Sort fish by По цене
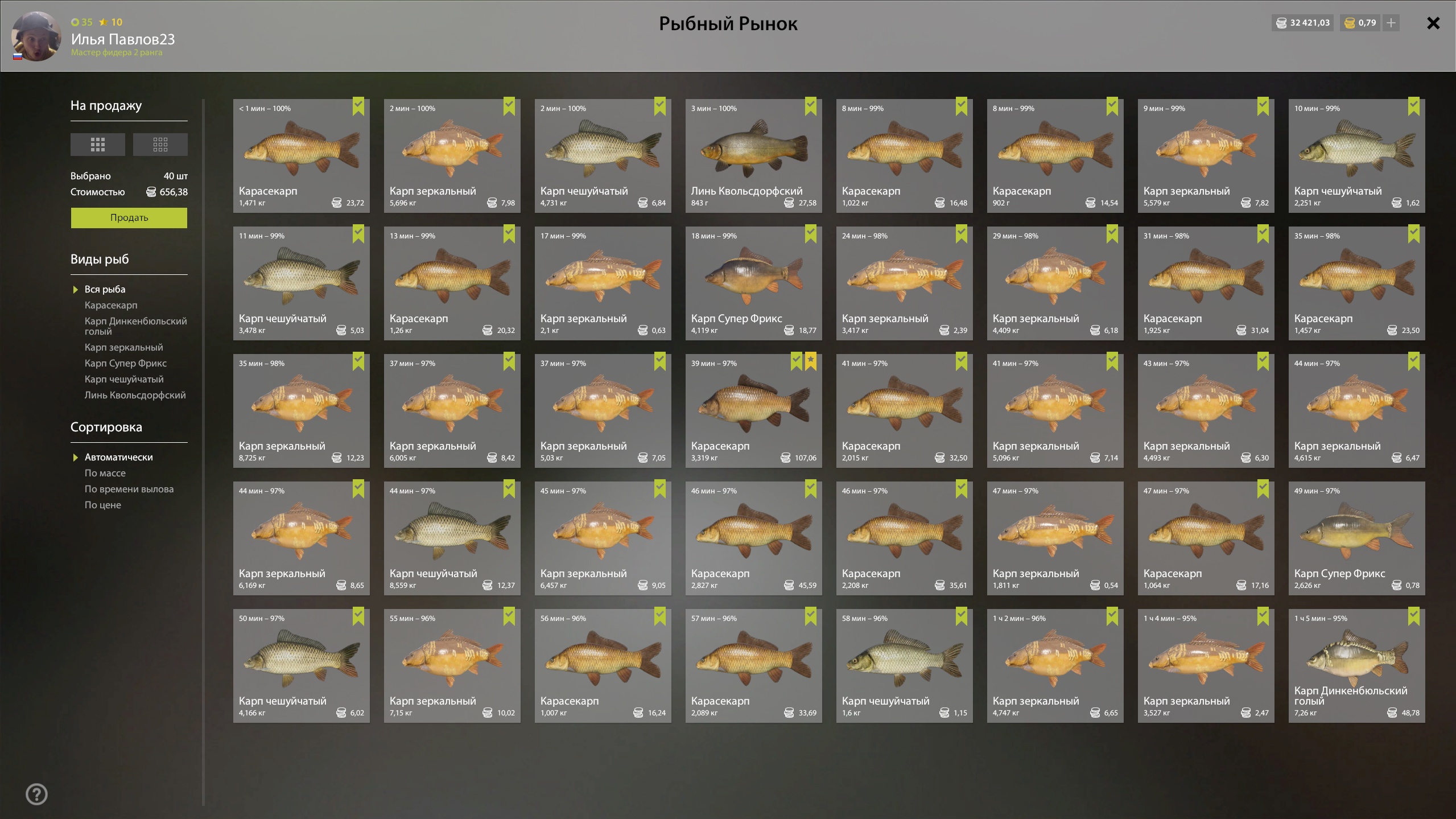Screen dimensions: 1456x819 103,505
